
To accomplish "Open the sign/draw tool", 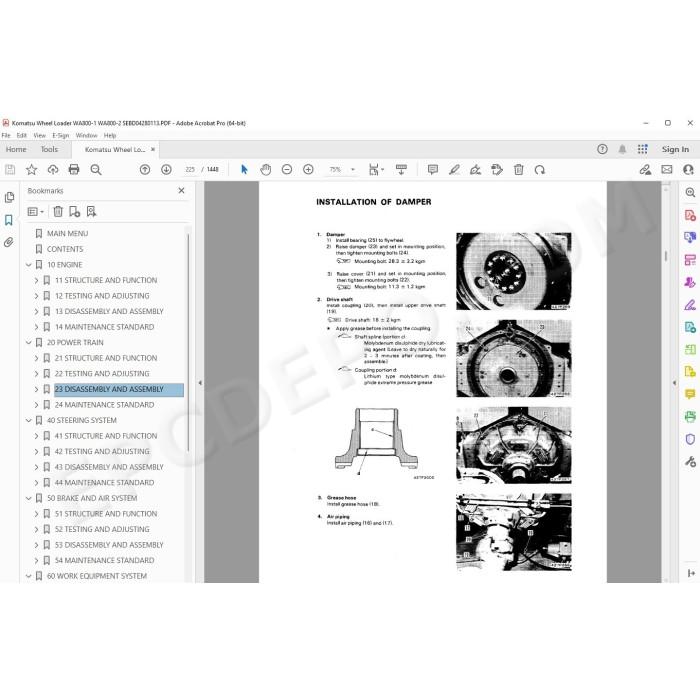I will click(x=475, y=170).
